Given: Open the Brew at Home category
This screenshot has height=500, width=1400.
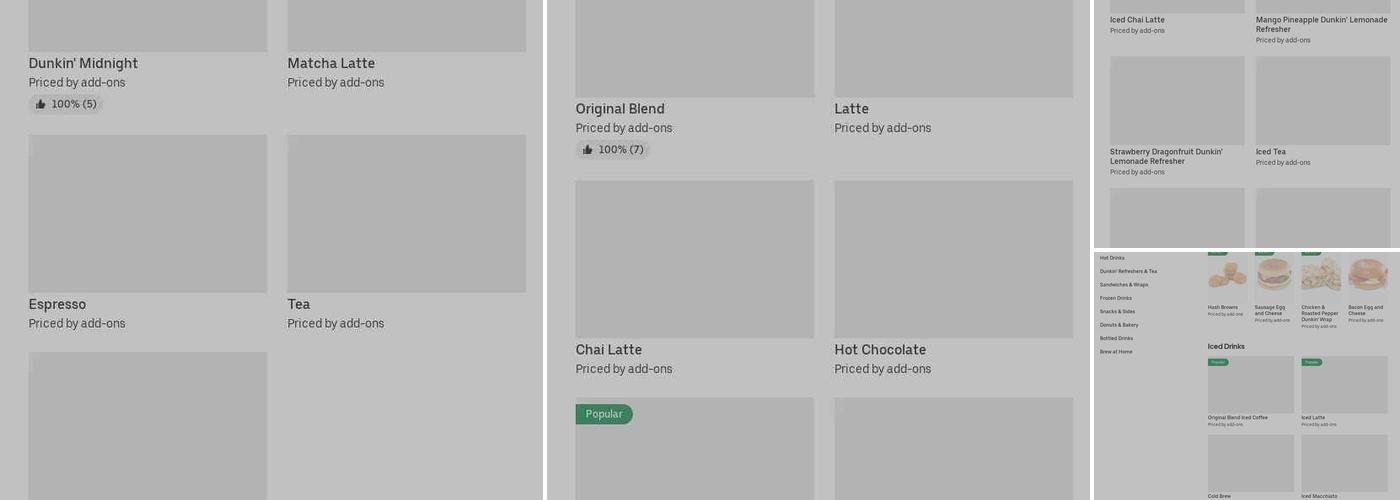Looking at the screenshot, I should [1116, 352].
